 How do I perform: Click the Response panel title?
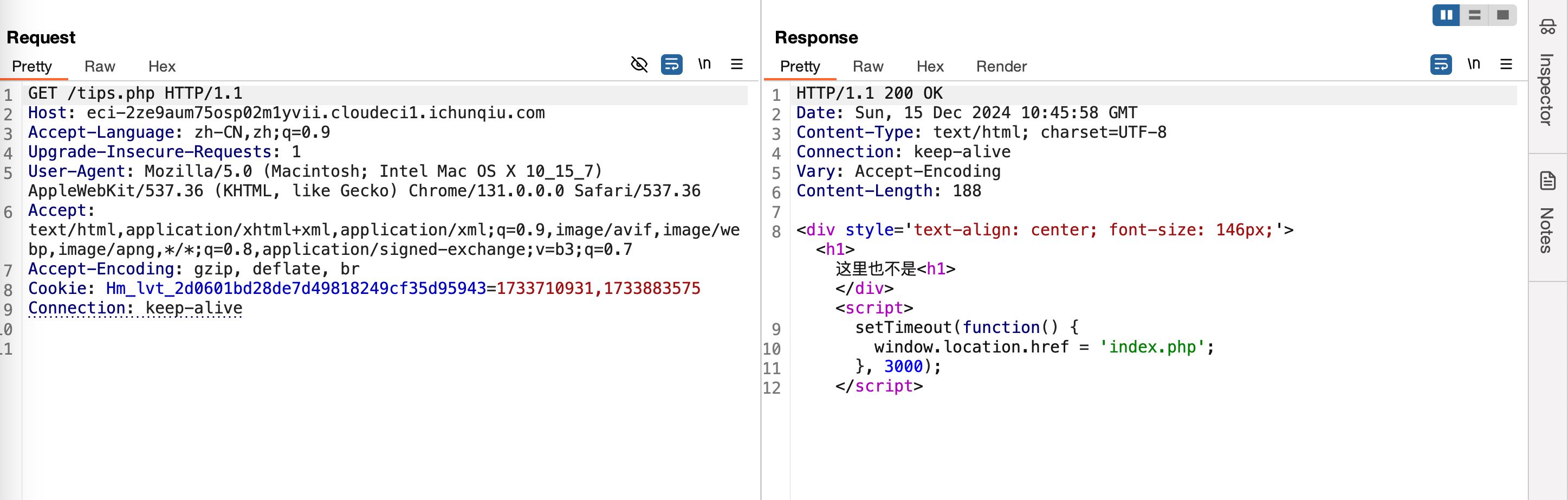pos(817,37)
